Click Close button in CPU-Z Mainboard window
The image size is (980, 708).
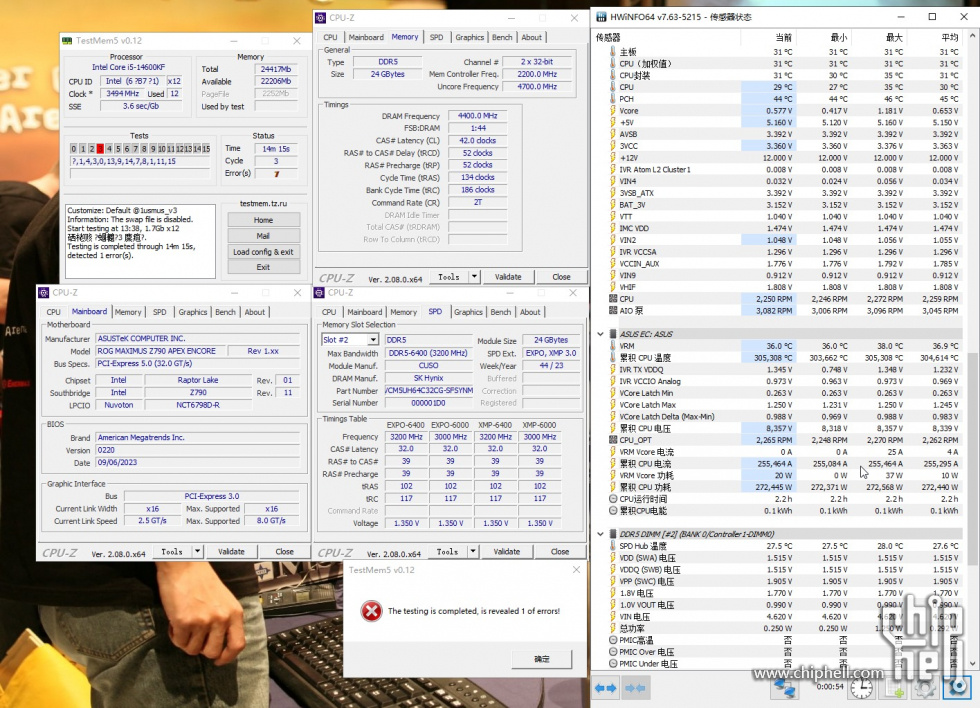[284, 552]
